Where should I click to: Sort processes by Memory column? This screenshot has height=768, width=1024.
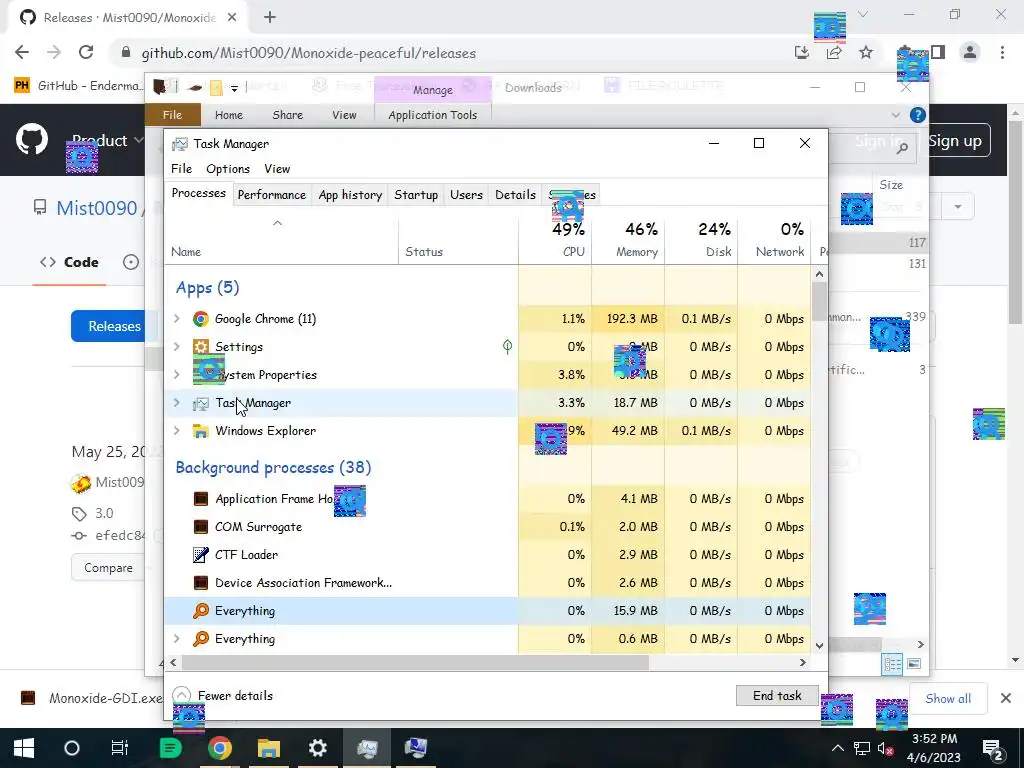tap(628, 240)
